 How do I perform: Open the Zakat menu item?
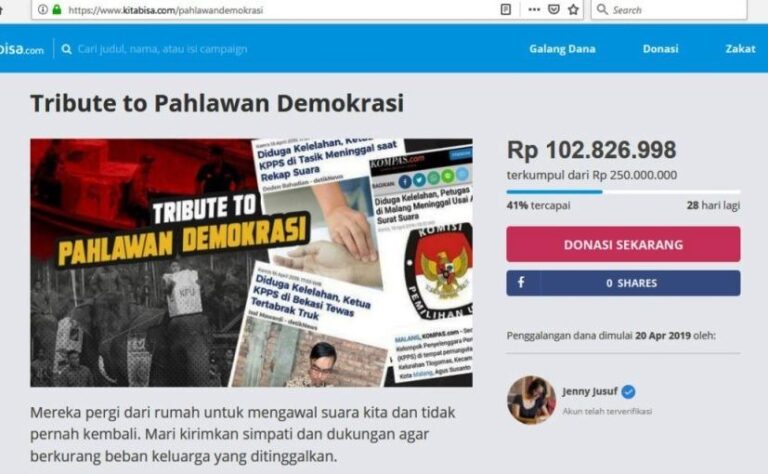click(x=740, y=48)
